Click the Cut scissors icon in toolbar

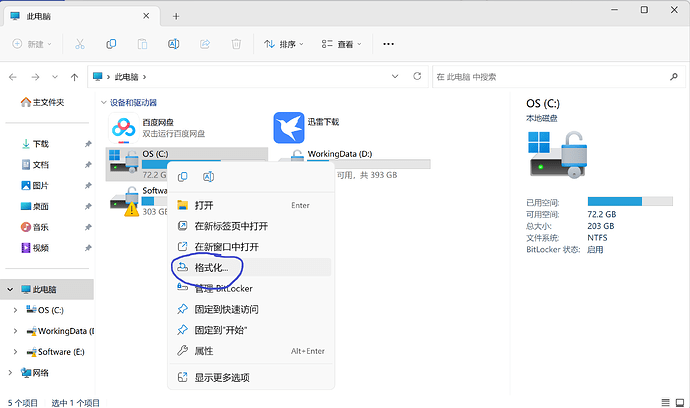coord(80,44)
